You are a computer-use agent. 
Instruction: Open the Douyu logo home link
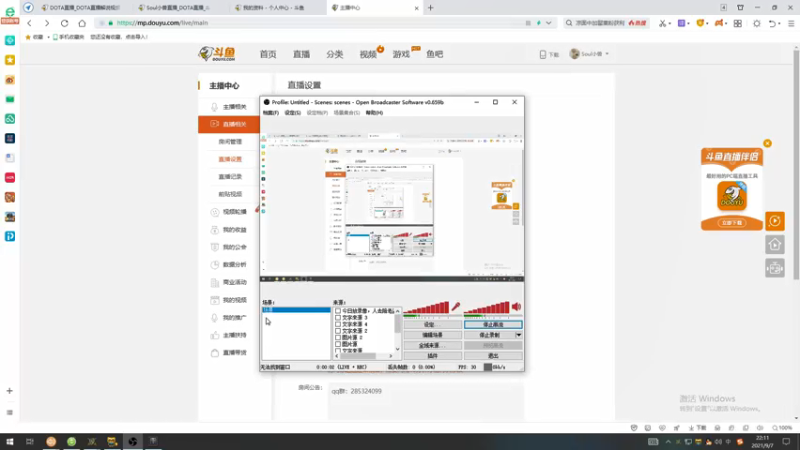(x=217, y=54)
